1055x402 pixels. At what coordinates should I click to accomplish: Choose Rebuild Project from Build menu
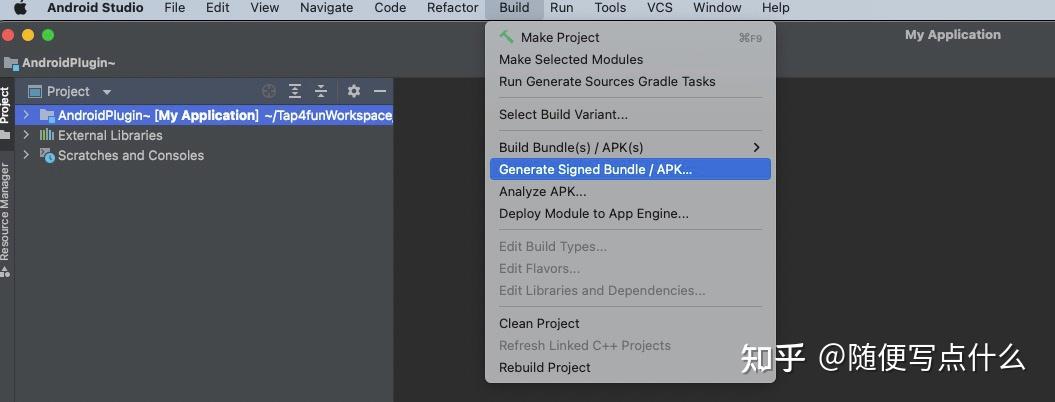point(545,367)
